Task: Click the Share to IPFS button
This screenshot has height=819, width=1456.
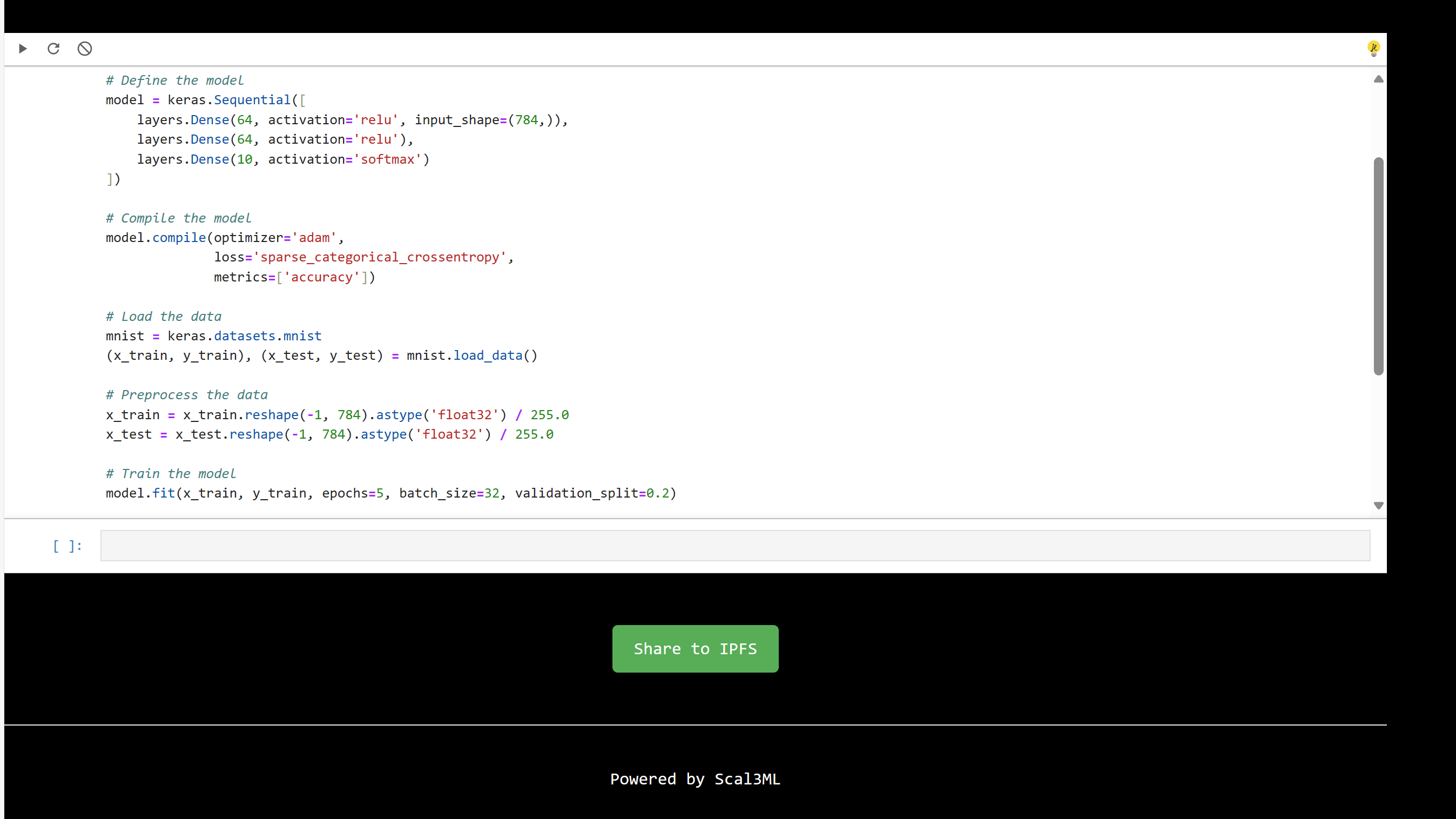Action: tap(695, 649)
